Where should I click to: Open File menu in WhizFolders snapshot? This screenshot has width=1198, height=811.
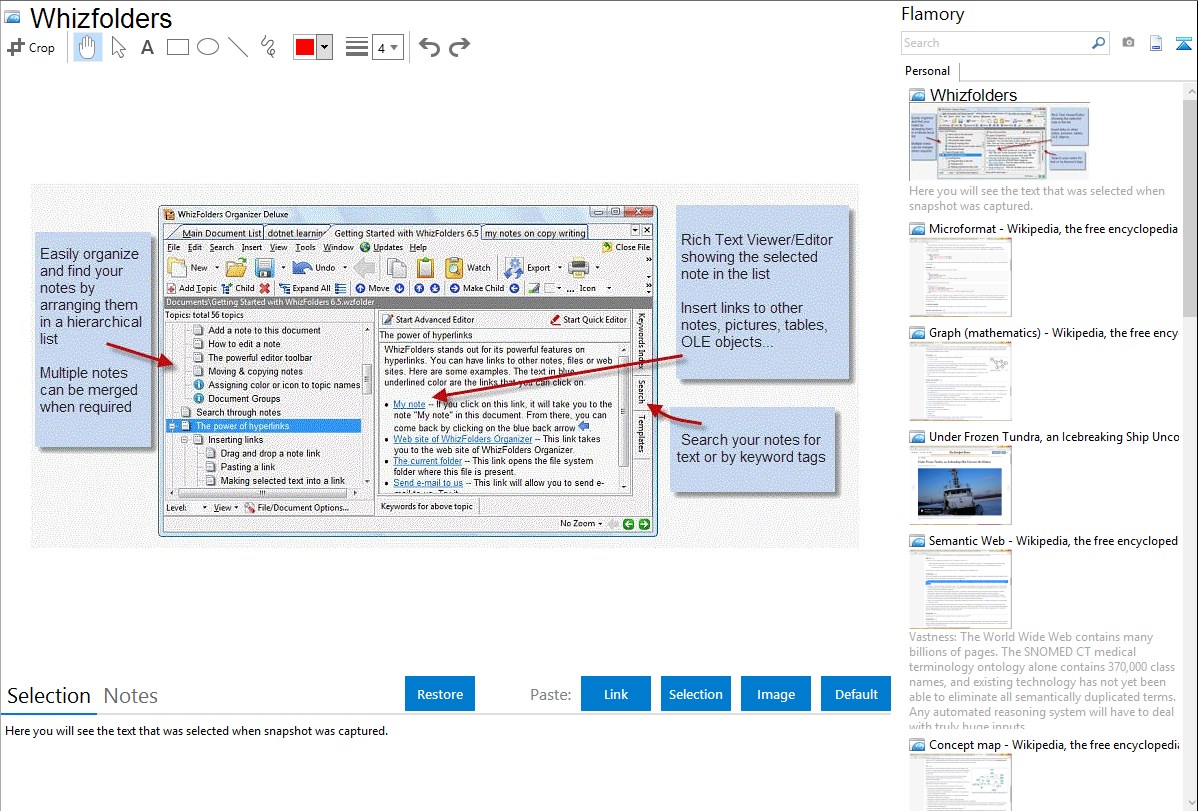click(x=173, y=247)
